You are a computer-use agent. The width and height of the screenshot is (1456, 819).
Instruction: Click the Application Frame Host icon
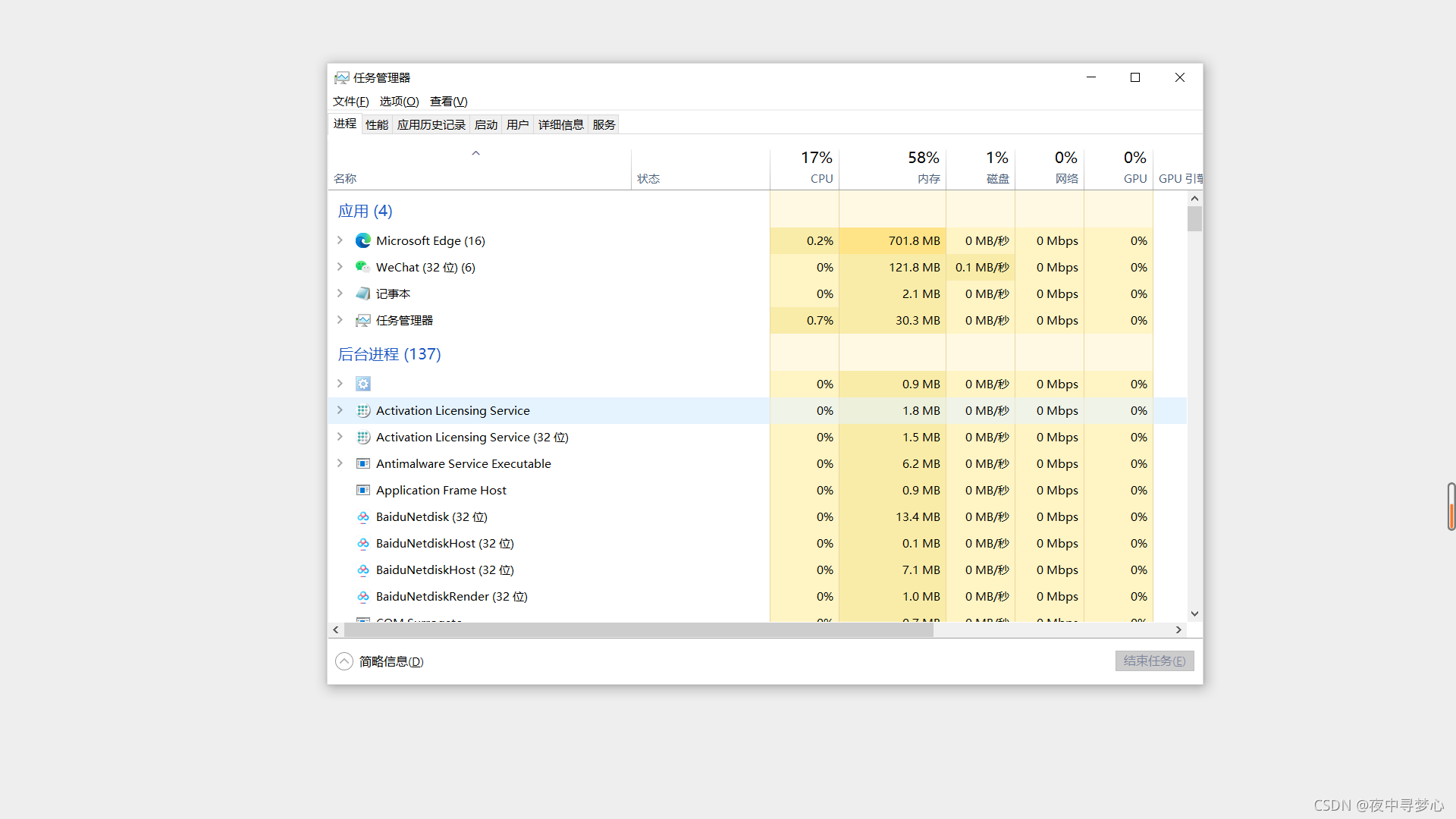tap(363, 490)
